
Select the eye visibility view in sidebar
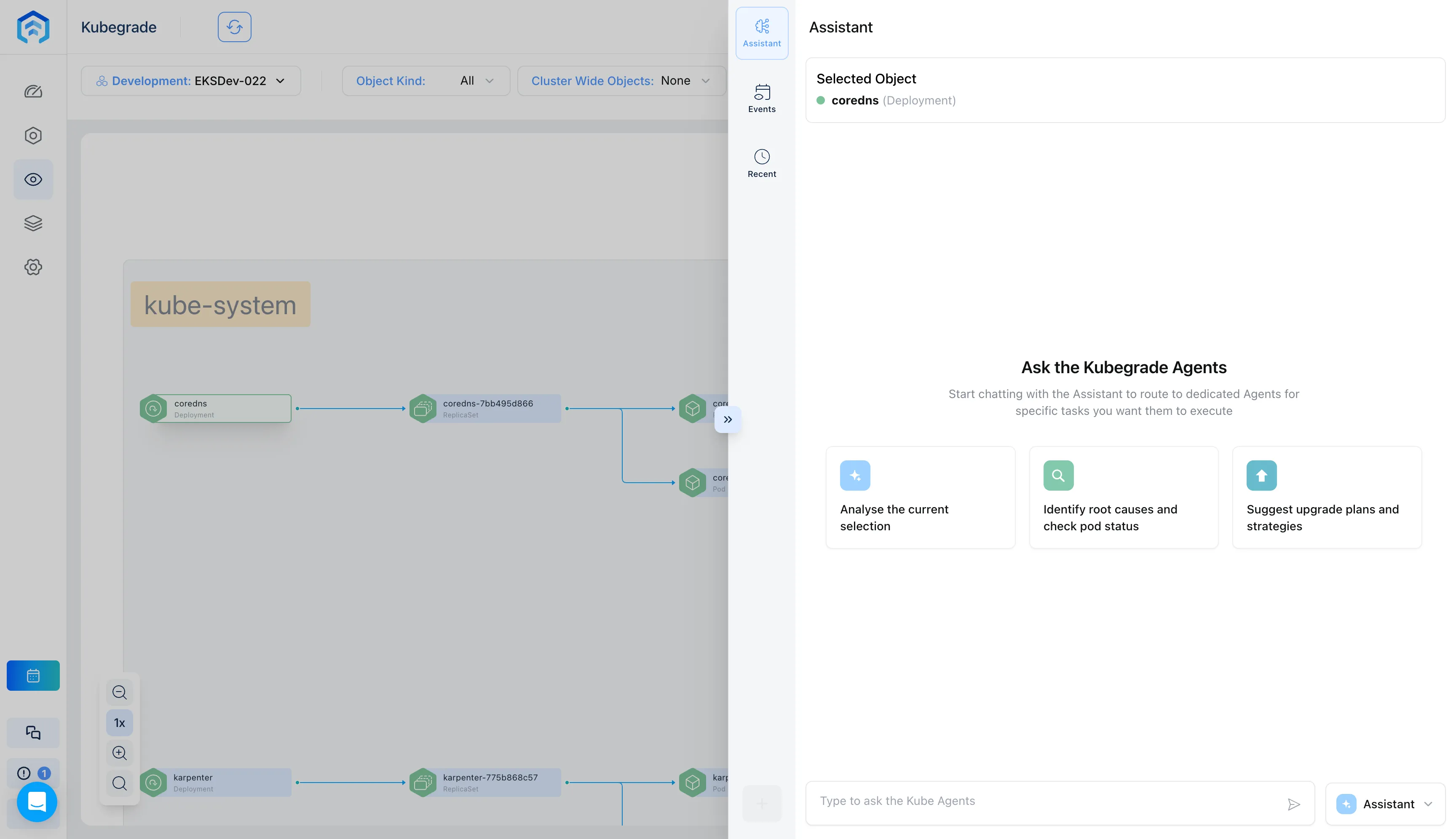pos(33,179)
